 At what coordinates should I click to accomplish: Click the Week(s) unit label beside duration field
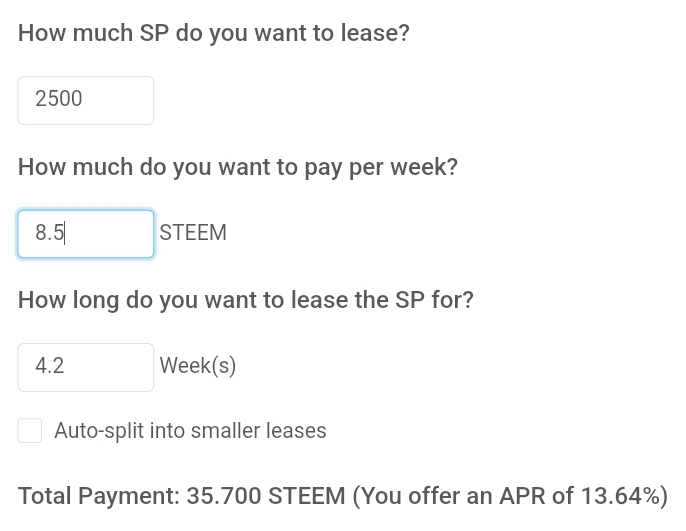(x=198, y=366)
